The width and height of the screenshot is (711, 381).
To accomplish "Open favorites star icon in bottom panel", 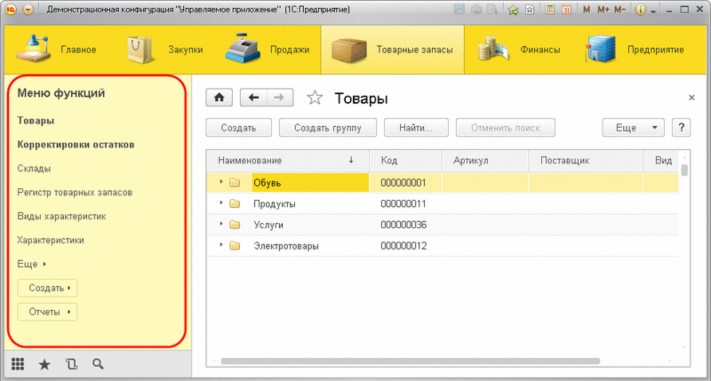I will point(44,364).
